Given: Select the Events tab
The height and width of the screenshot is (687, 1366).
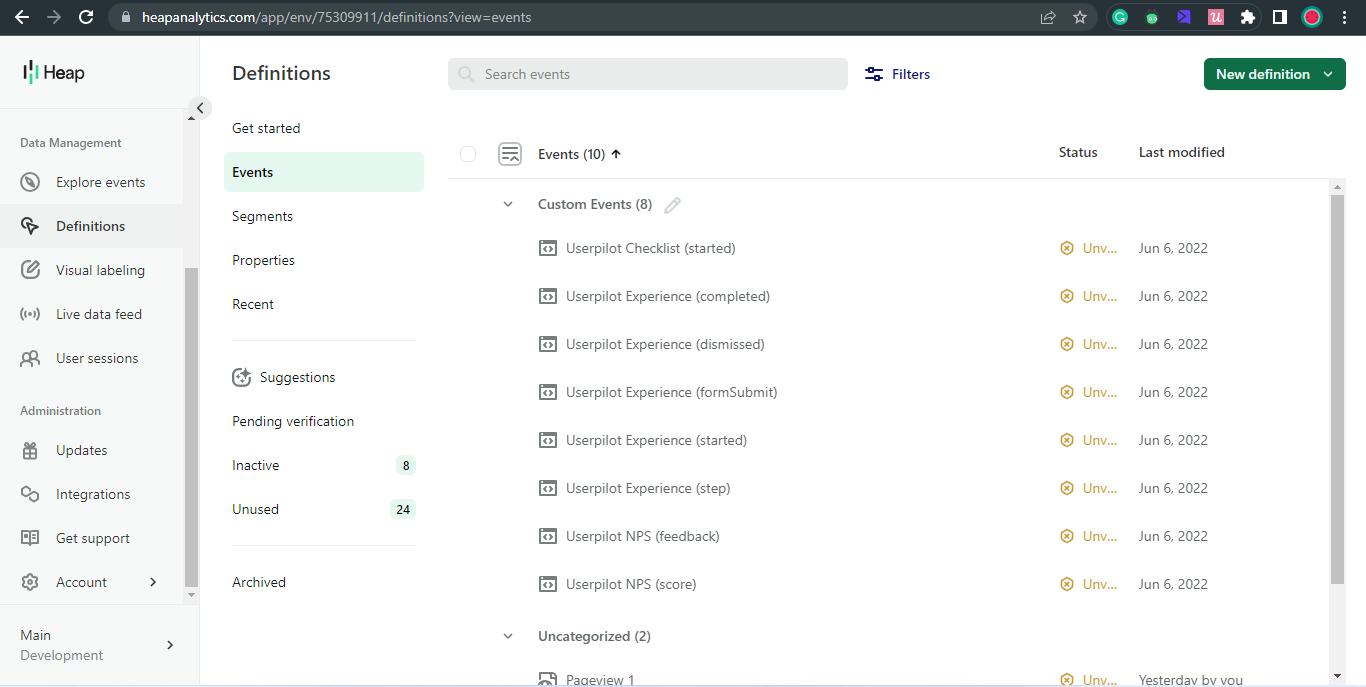Looking at the screenshot, I should click(324, 172).
